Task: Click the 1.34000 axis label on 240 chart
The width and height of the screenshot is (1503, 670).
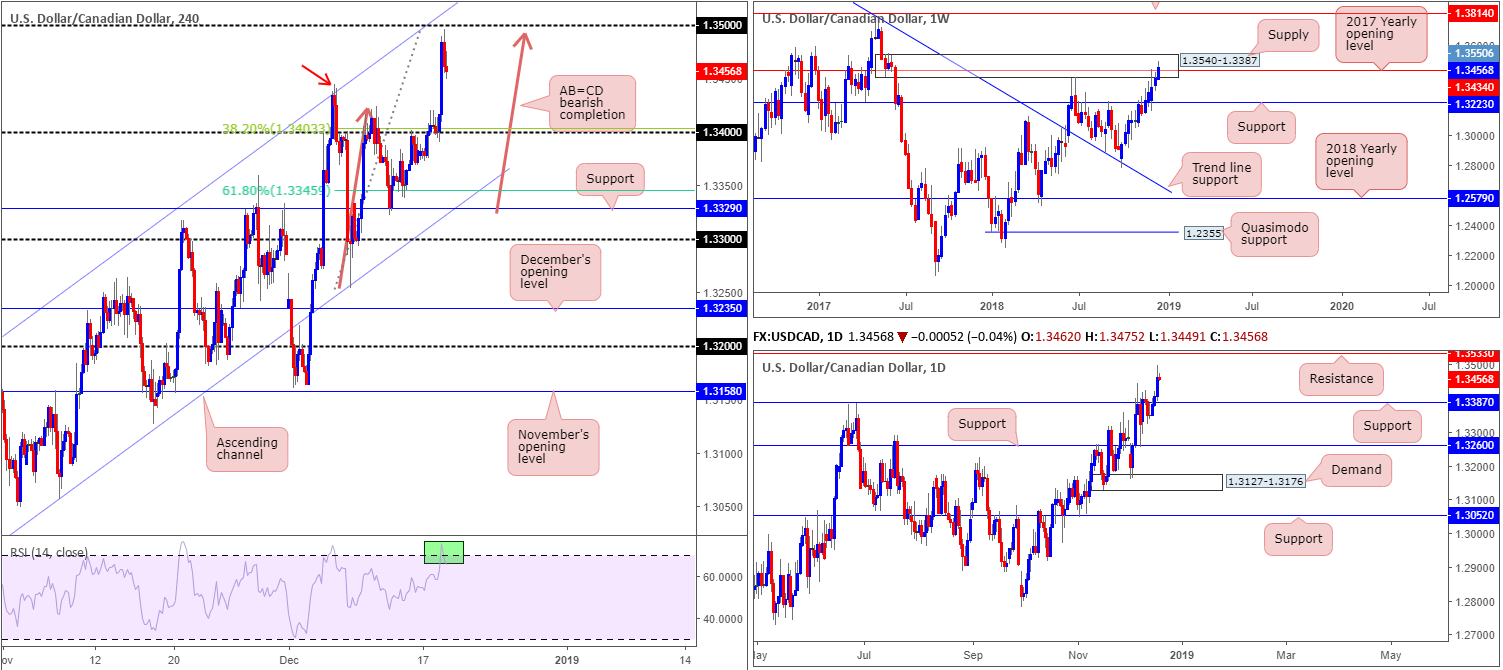Action: click(720, 132)
